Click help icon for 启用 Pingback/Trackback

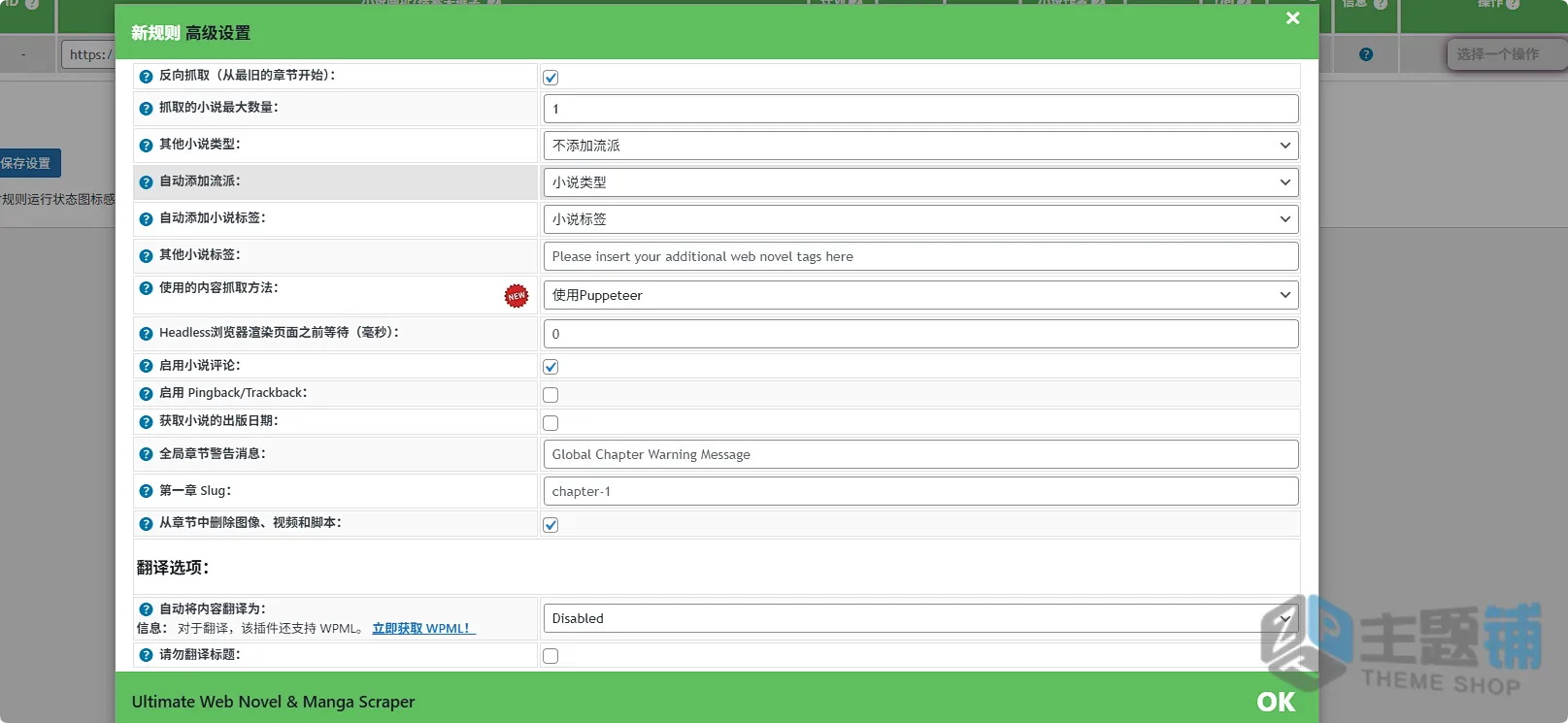point(146,394)
